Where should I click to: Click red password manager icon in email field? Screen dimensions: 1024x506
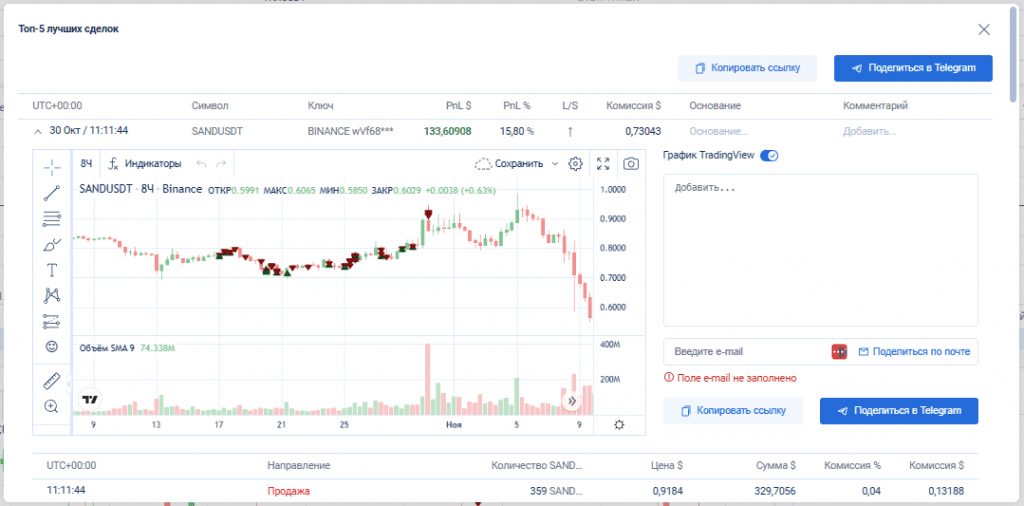[x=839, y=351]
